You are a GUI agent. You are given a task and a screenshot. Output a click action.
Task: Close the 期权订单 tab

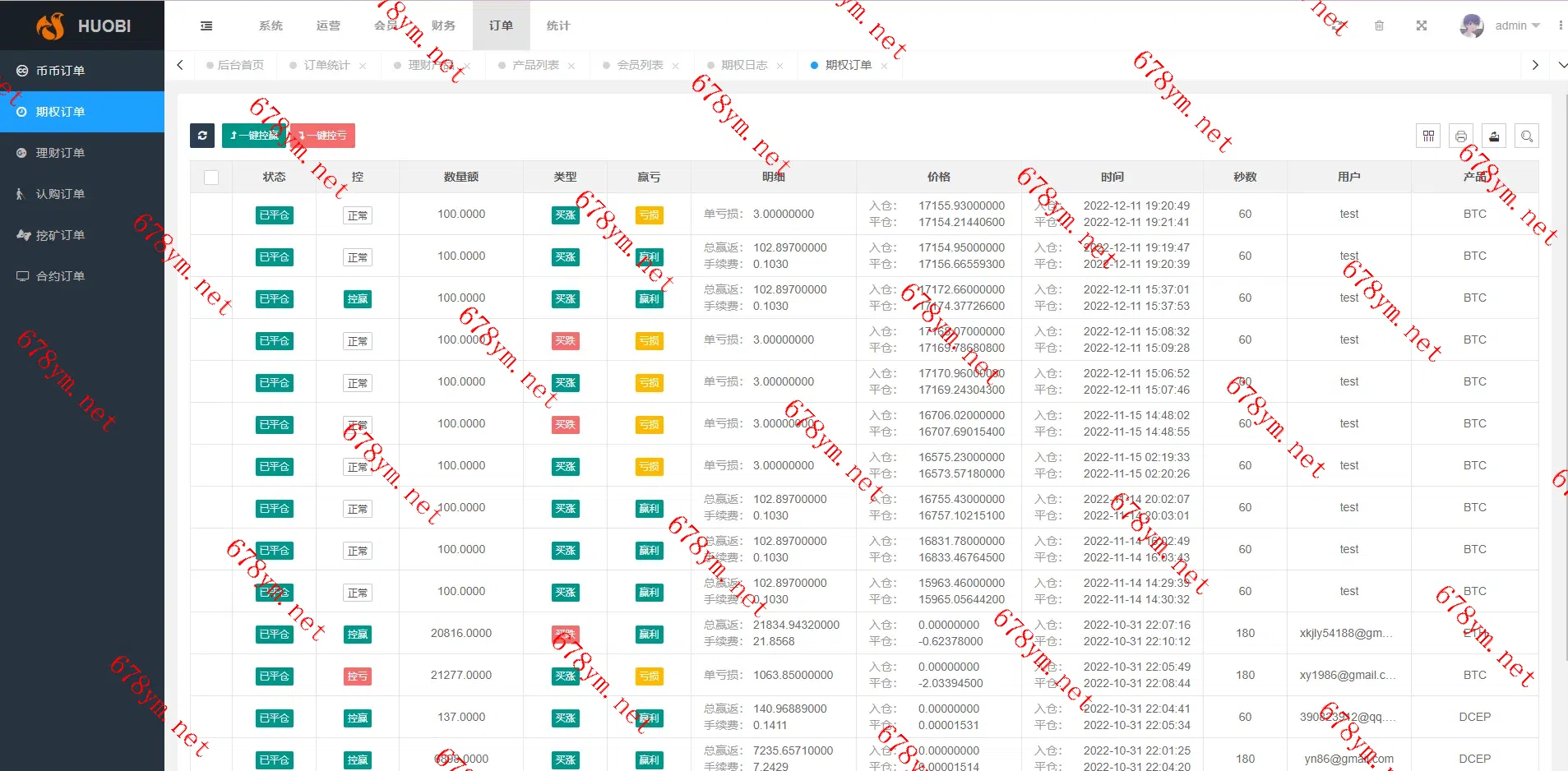[885, 66]
